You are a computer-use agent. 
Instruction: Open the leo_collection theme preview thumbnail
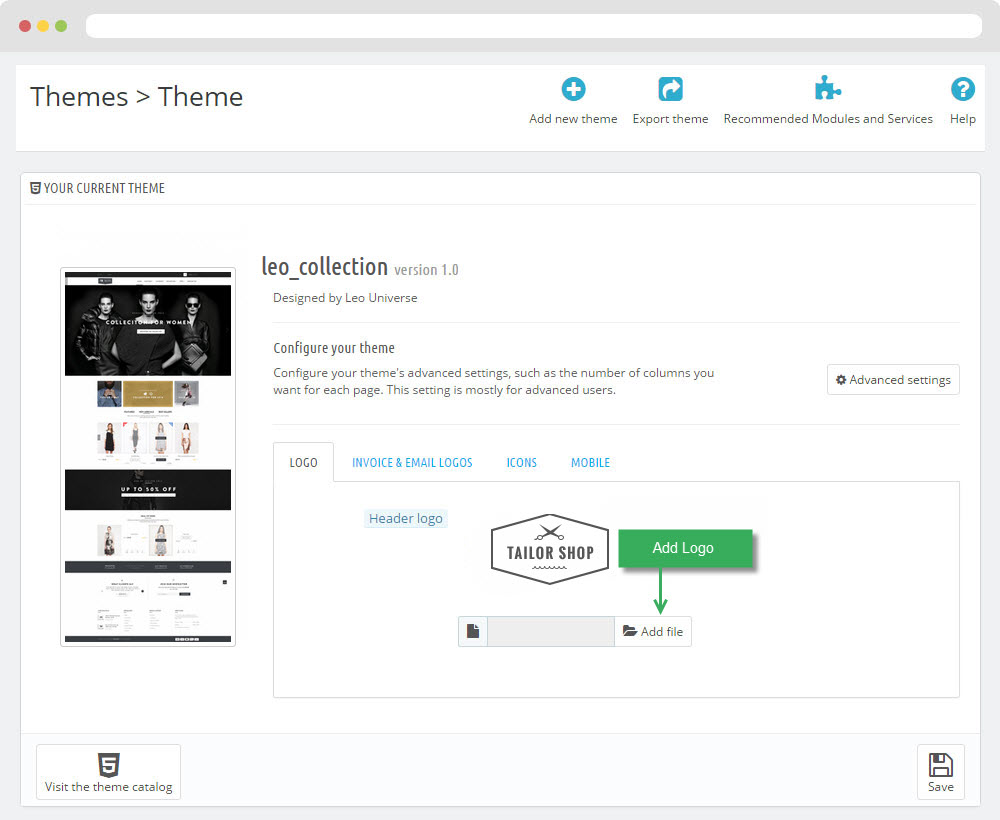pos(148,457)
